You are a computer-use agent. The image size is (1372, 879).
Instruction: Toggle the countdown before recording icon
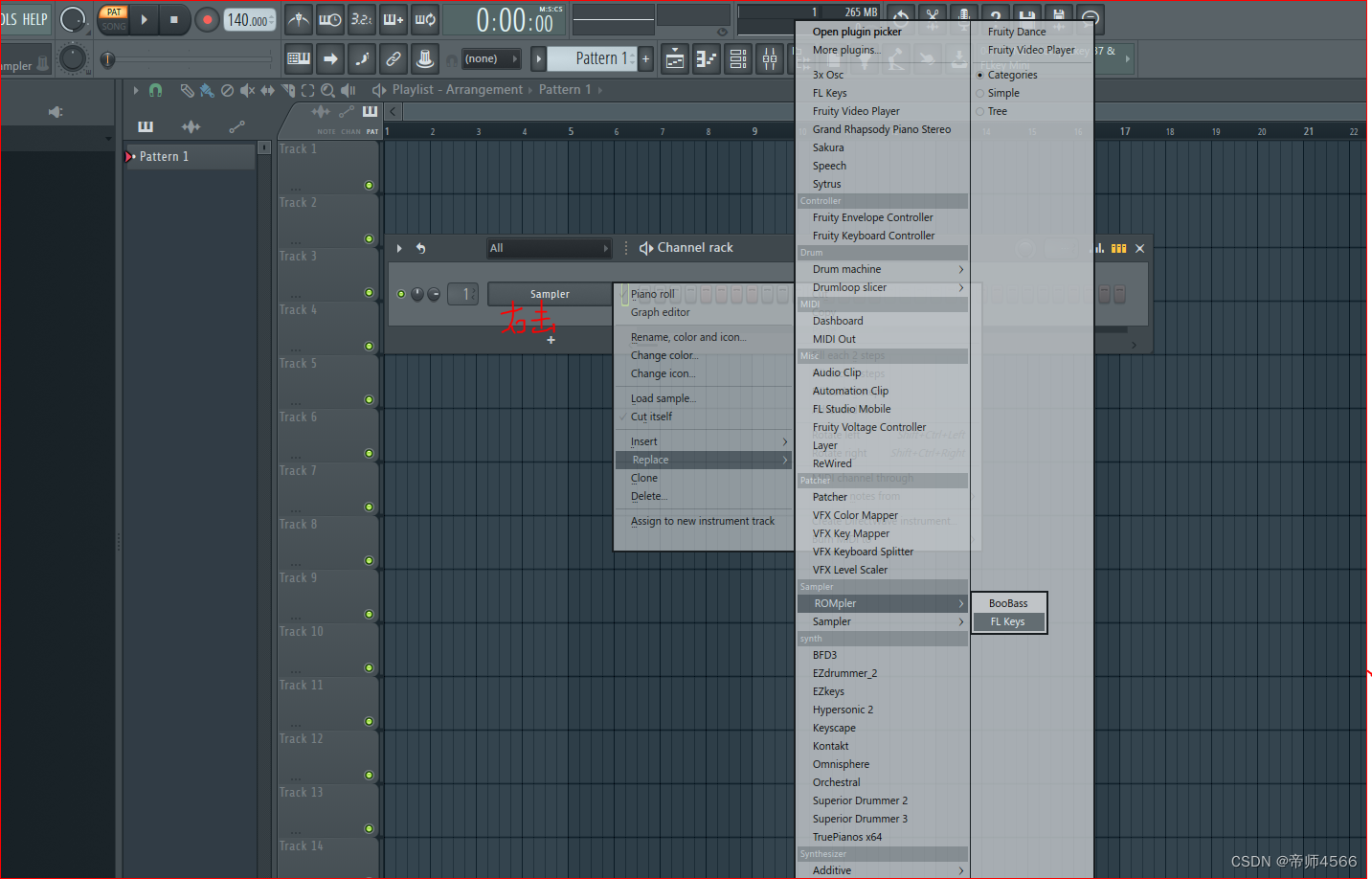[x=362, y=19]
